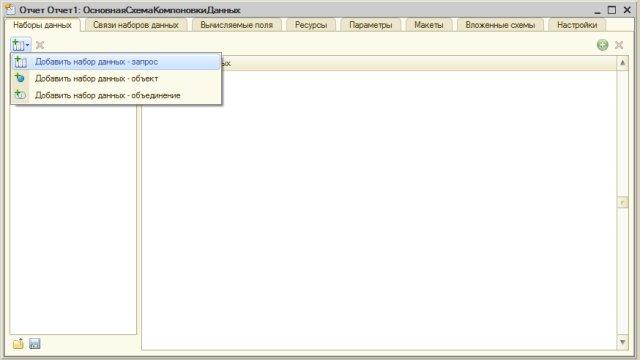Click the scrollbar down arrow

tap(622, 342)
